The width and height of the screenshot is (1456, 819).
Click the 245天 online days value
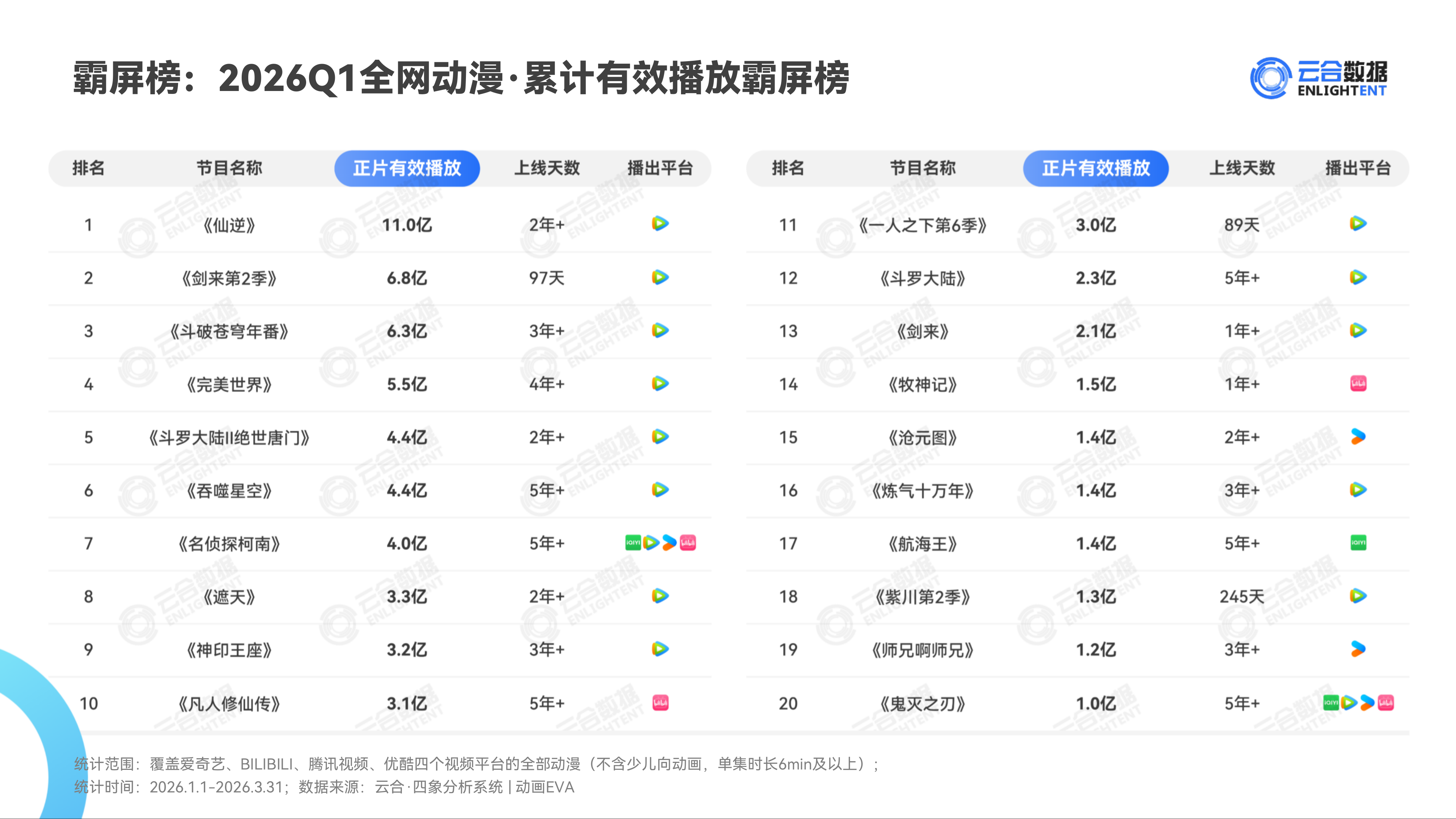[1242, 597]
